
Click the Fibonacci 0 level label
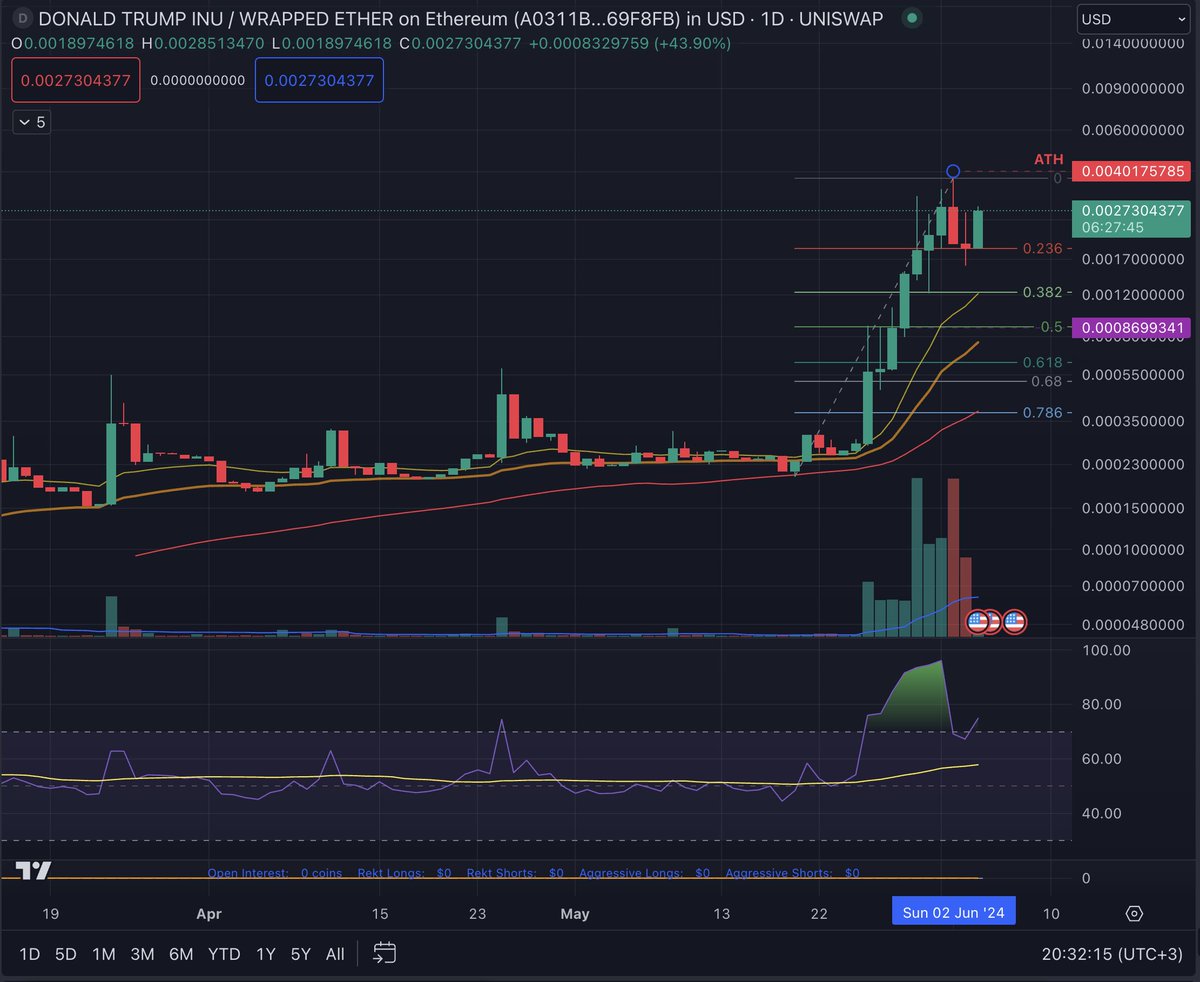1057,178
